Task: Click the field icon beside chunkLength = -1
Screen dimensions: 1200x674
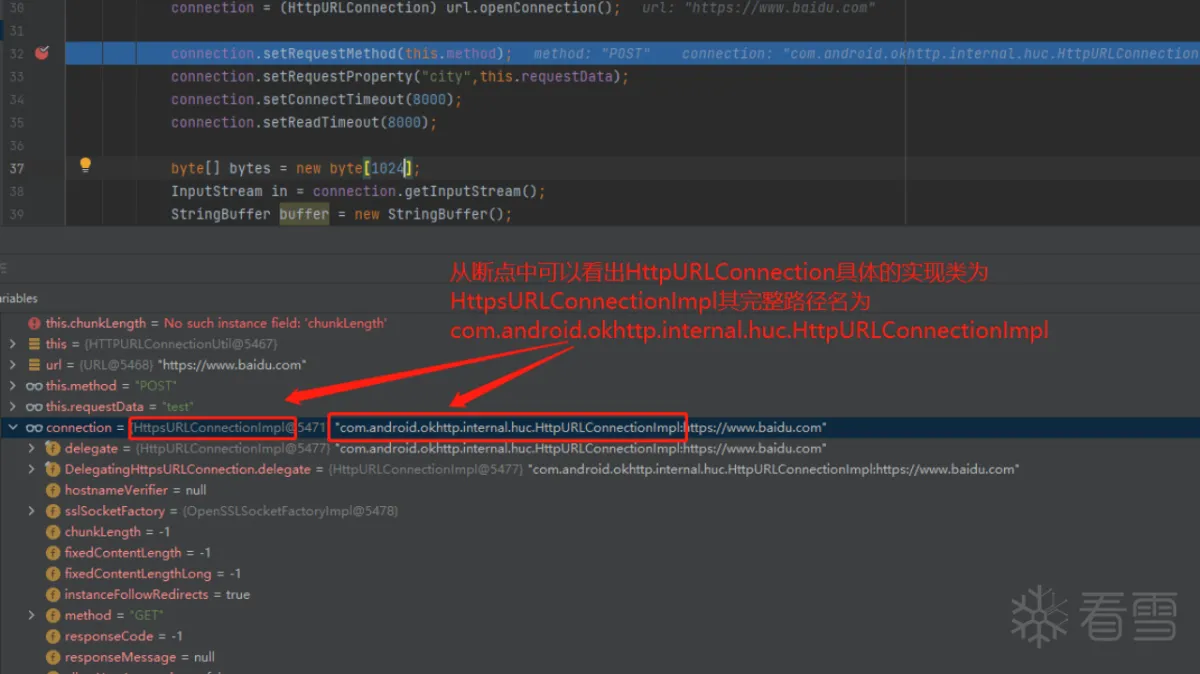Action: [53, 532]
